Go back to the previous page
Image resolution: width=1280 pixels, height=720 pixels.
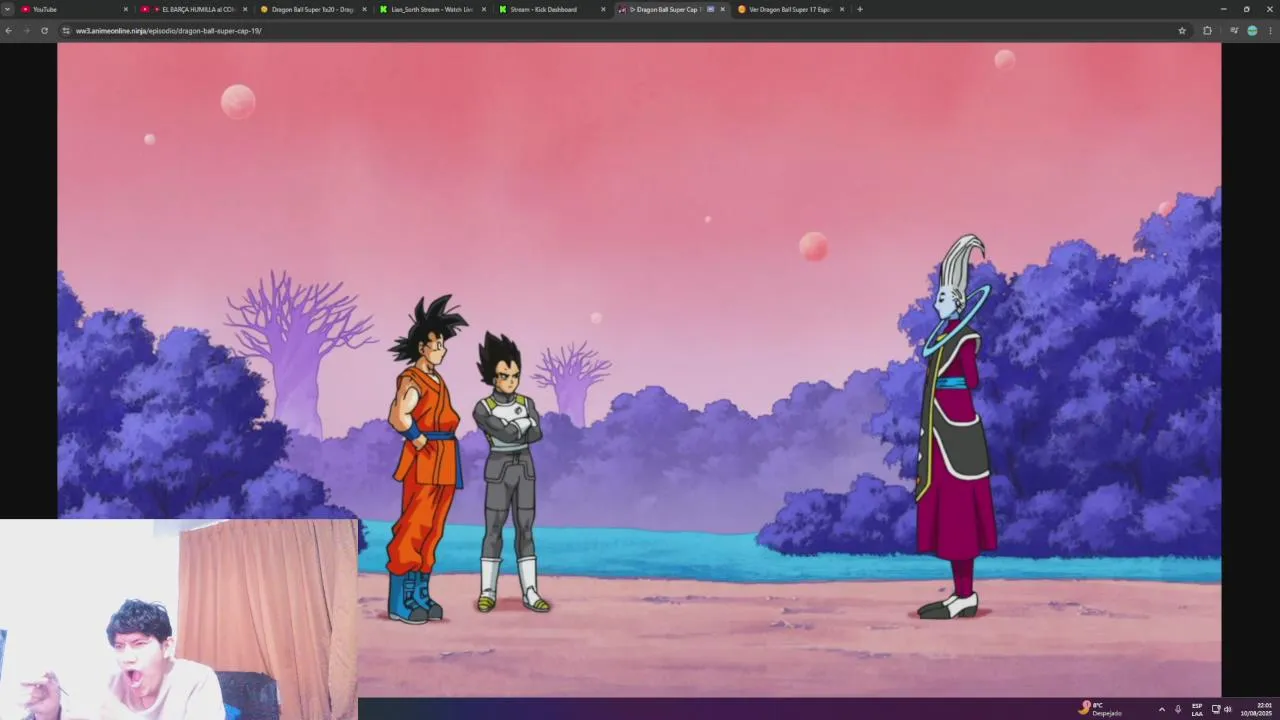[x=8, y=30]
